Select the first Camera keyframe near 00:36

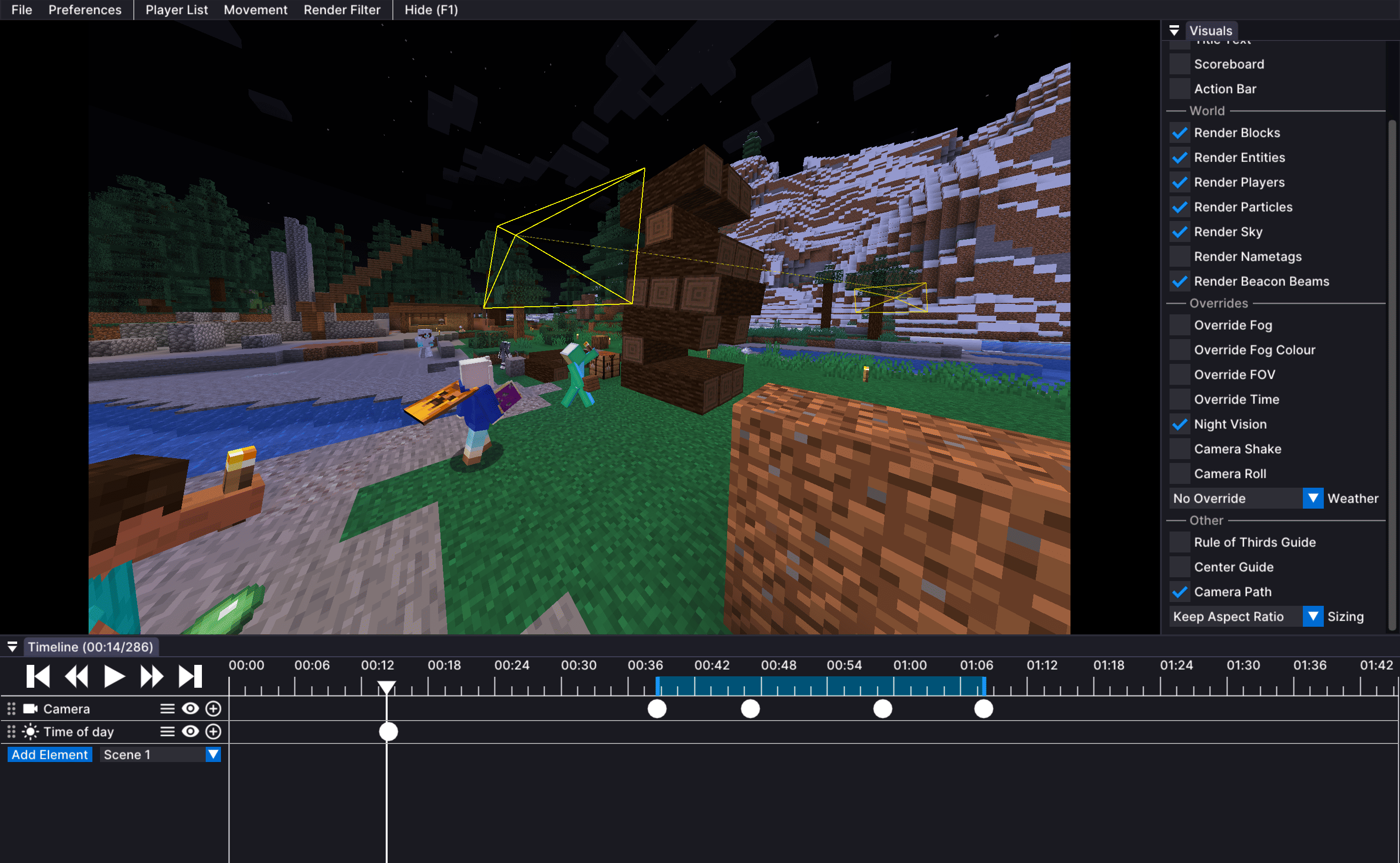coord(657,709)
